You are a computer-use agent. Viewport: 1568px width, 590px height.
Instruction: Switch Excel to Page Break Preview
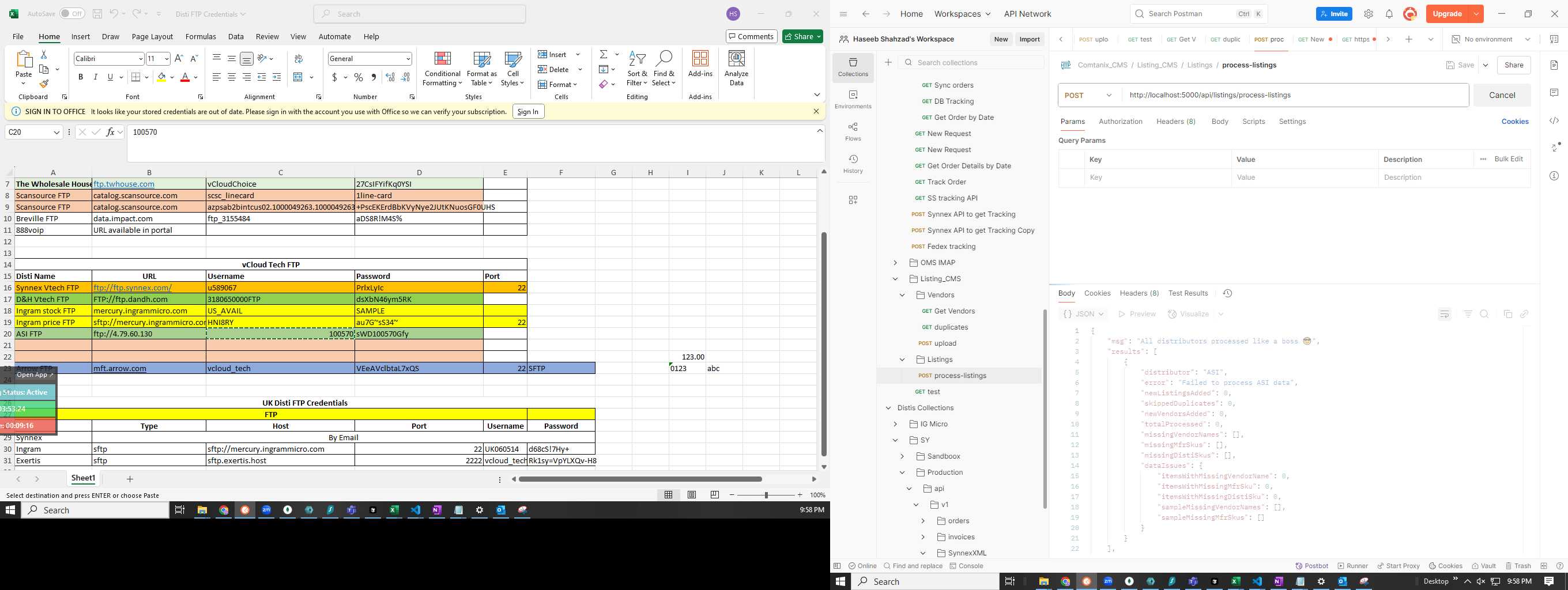point(715,495)
